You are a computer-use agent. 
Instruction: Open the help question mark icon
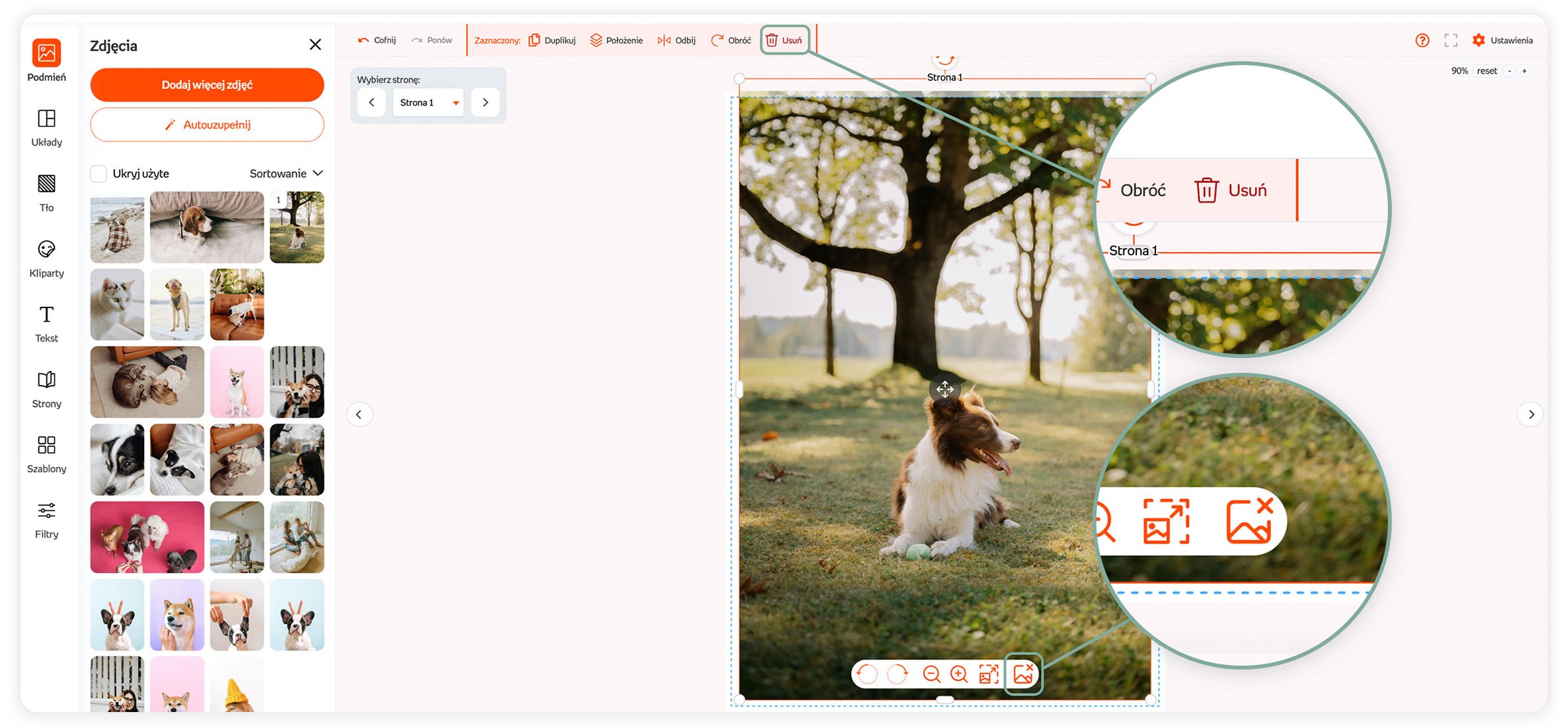point(1422,41)
